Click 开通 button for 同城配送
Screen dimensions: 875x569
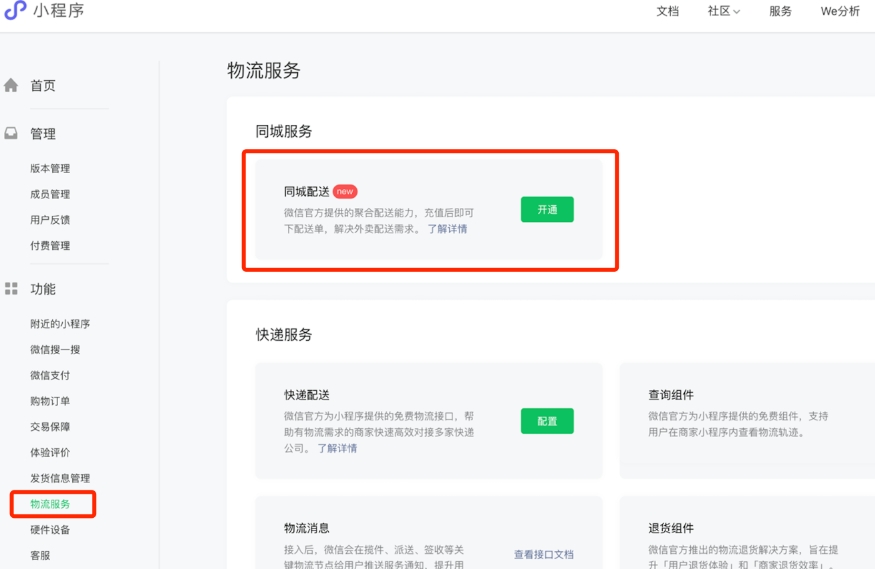pyautogui.click(x=547, y=209)
